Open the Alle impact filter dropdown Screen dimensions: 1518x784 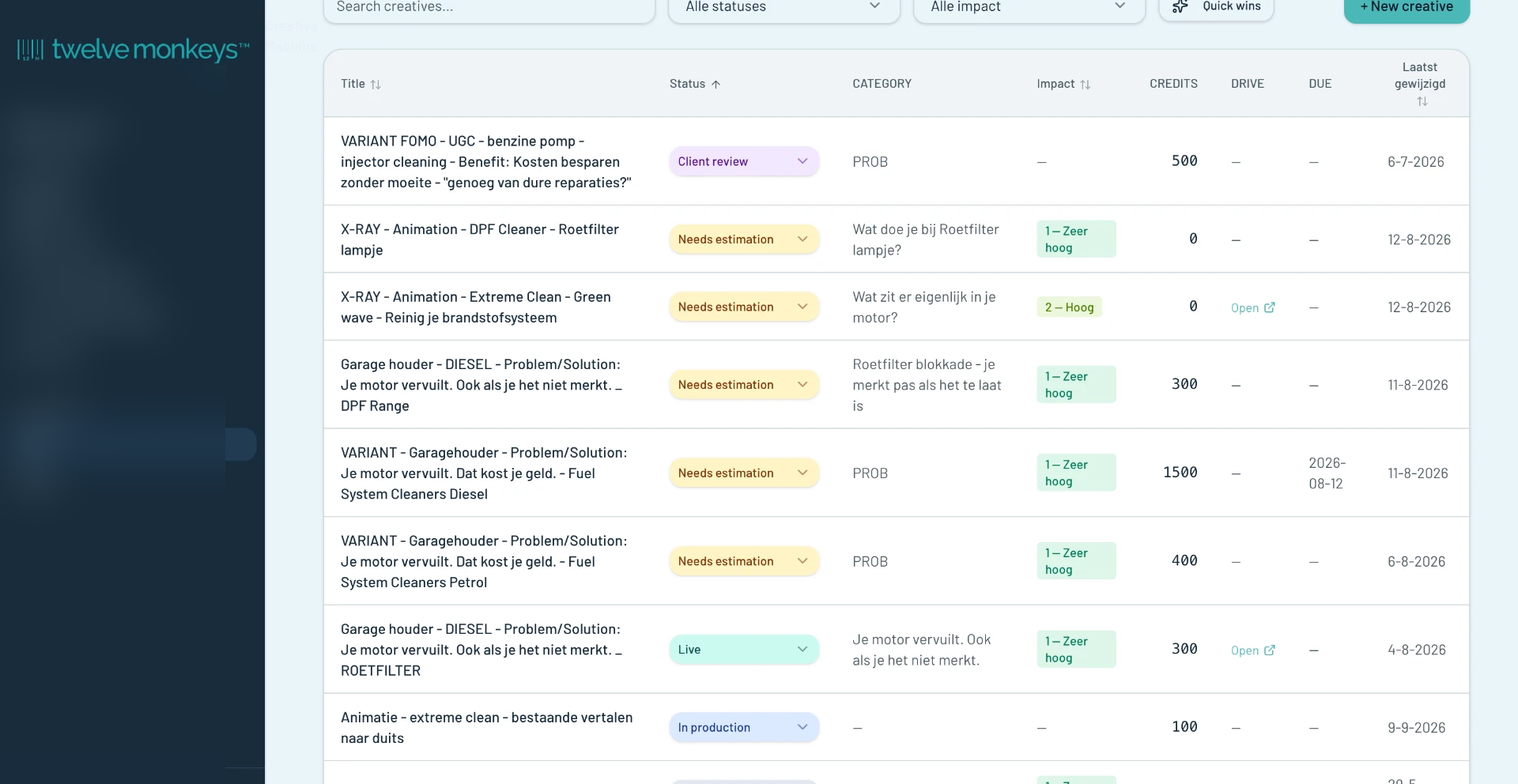[1029, 8]
